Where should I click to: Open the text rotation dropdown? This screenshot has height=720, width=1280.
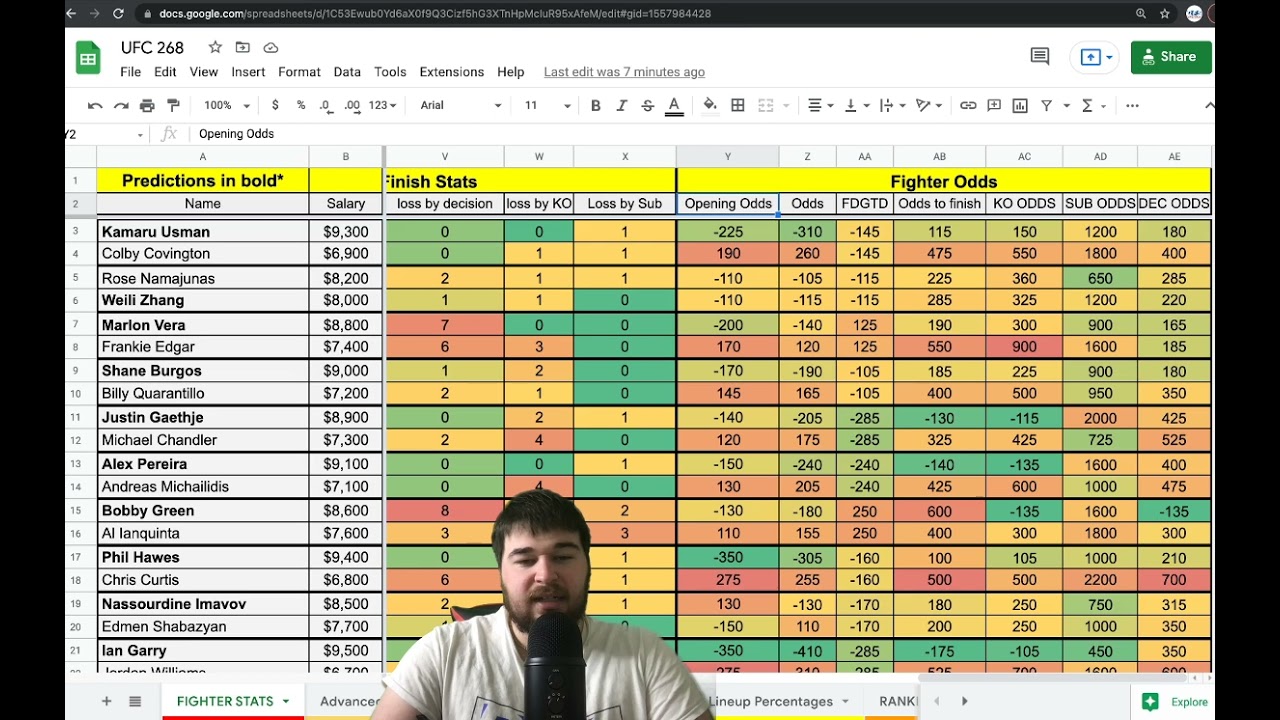click(x=929, y=105)
